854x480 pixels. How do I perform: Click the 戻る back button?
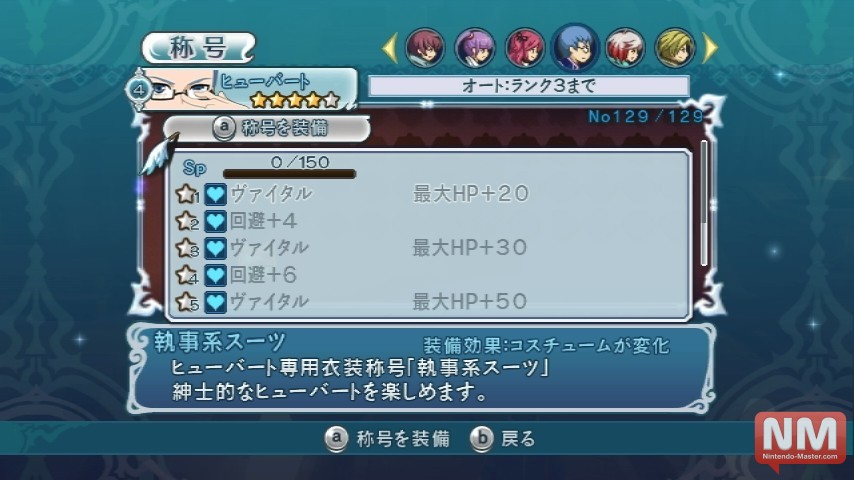pos(503,439)
